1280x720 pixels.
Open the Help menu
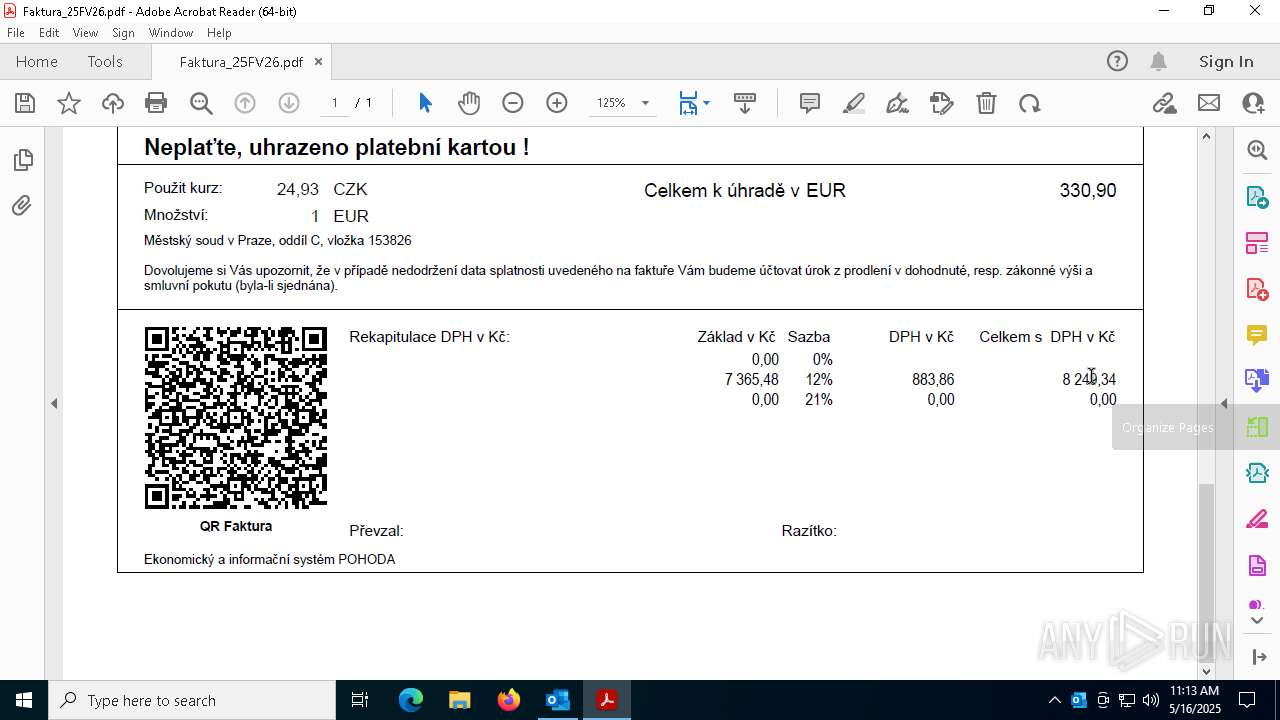pos(219,33)
